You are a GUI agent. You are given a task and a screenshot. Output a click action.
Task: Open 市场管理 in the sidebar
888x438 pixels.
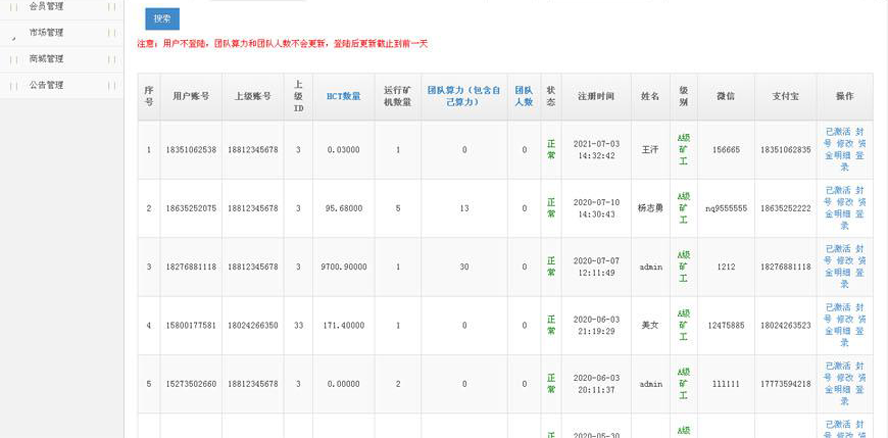46,33
